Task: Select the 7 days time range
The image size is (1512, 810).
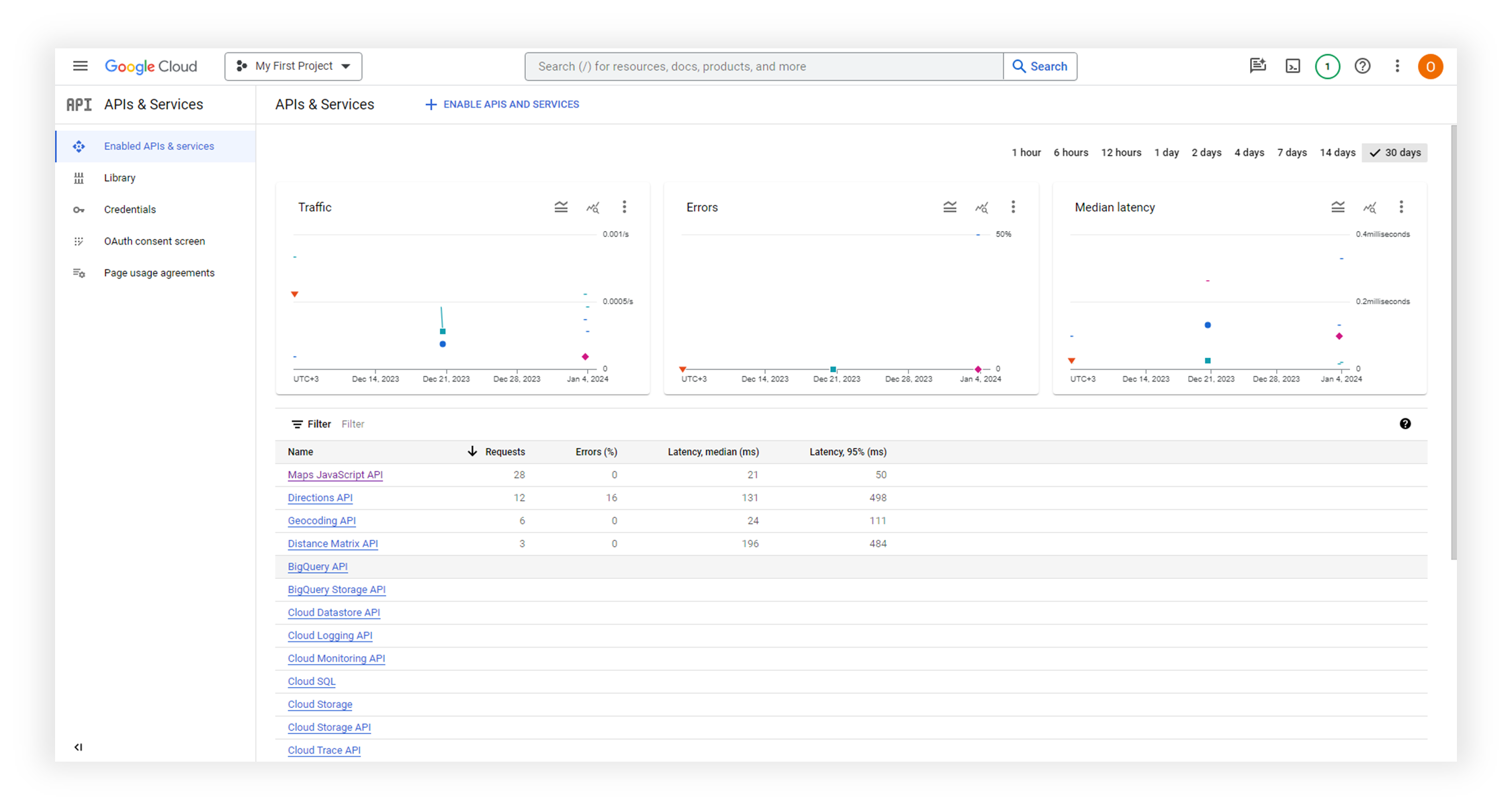Action: point(1292,152)
